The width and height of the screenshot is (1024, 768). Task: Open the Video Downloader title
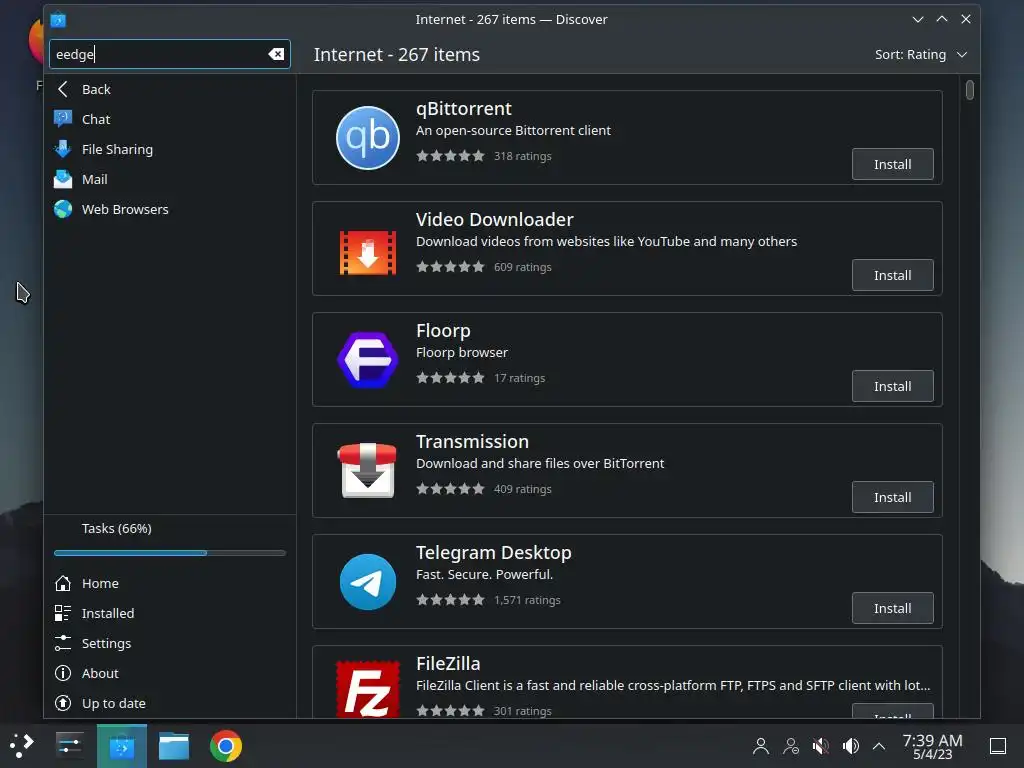[495, 219]
